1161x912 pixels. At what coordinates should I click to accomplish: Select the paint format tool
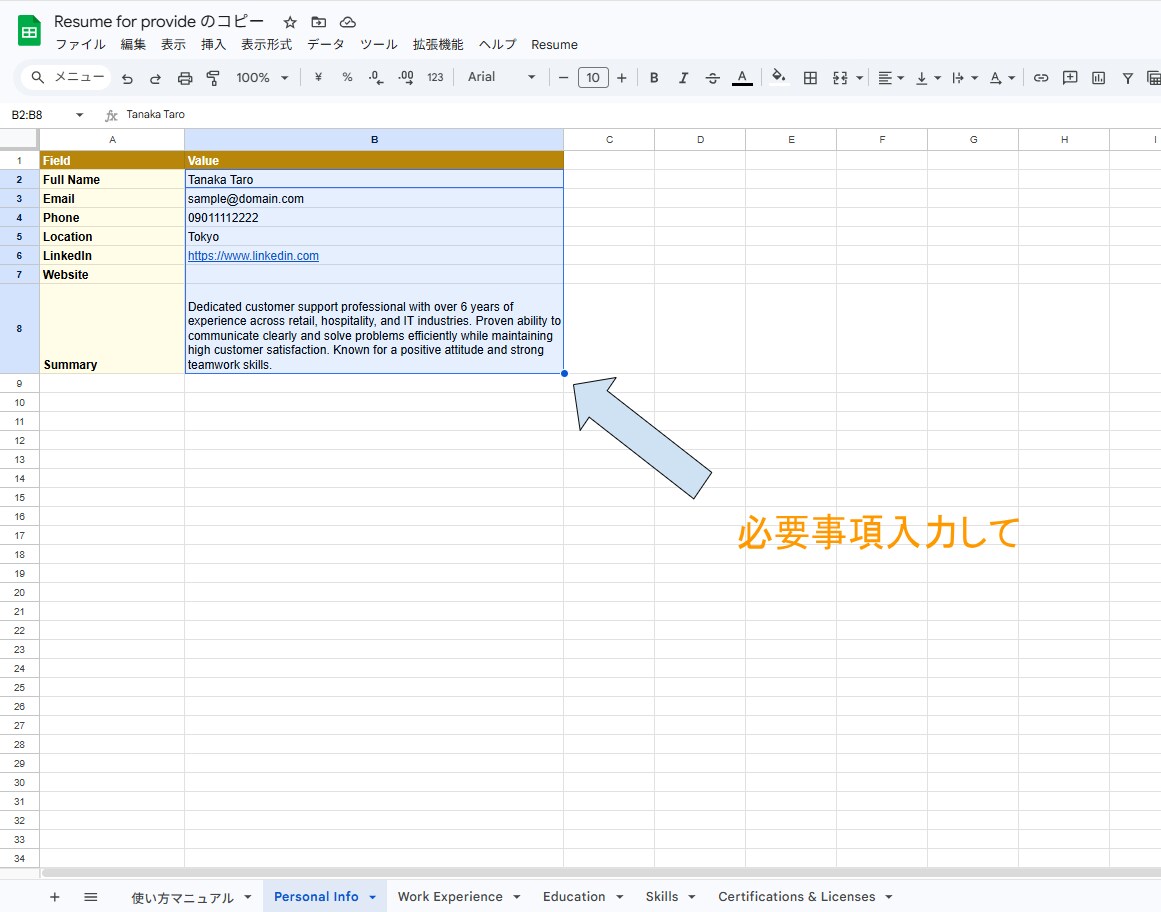tap(213, 78)
